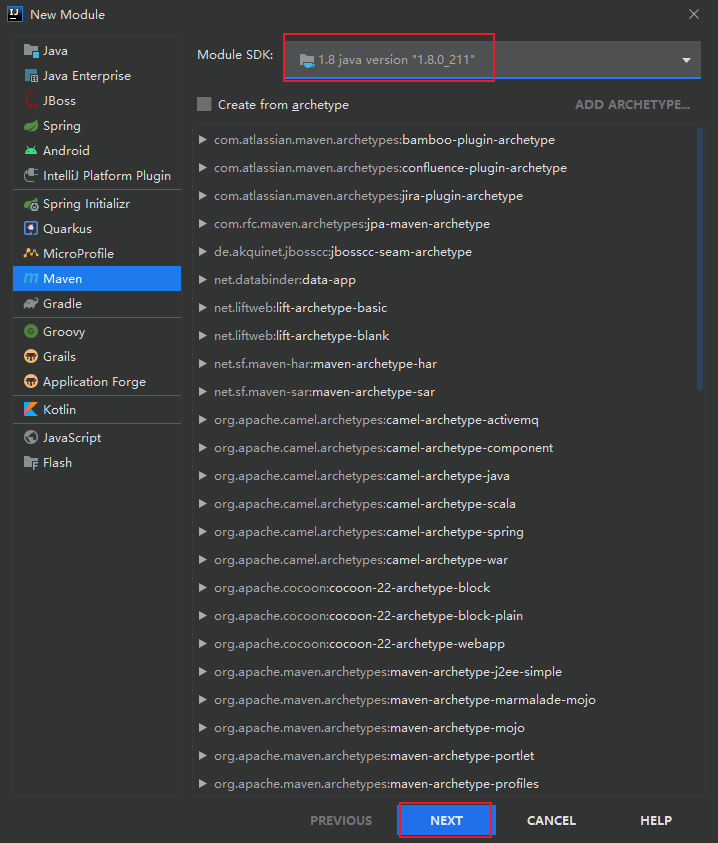
Task: Expand the maven-archetype-mojo entry
Action: 203,728
